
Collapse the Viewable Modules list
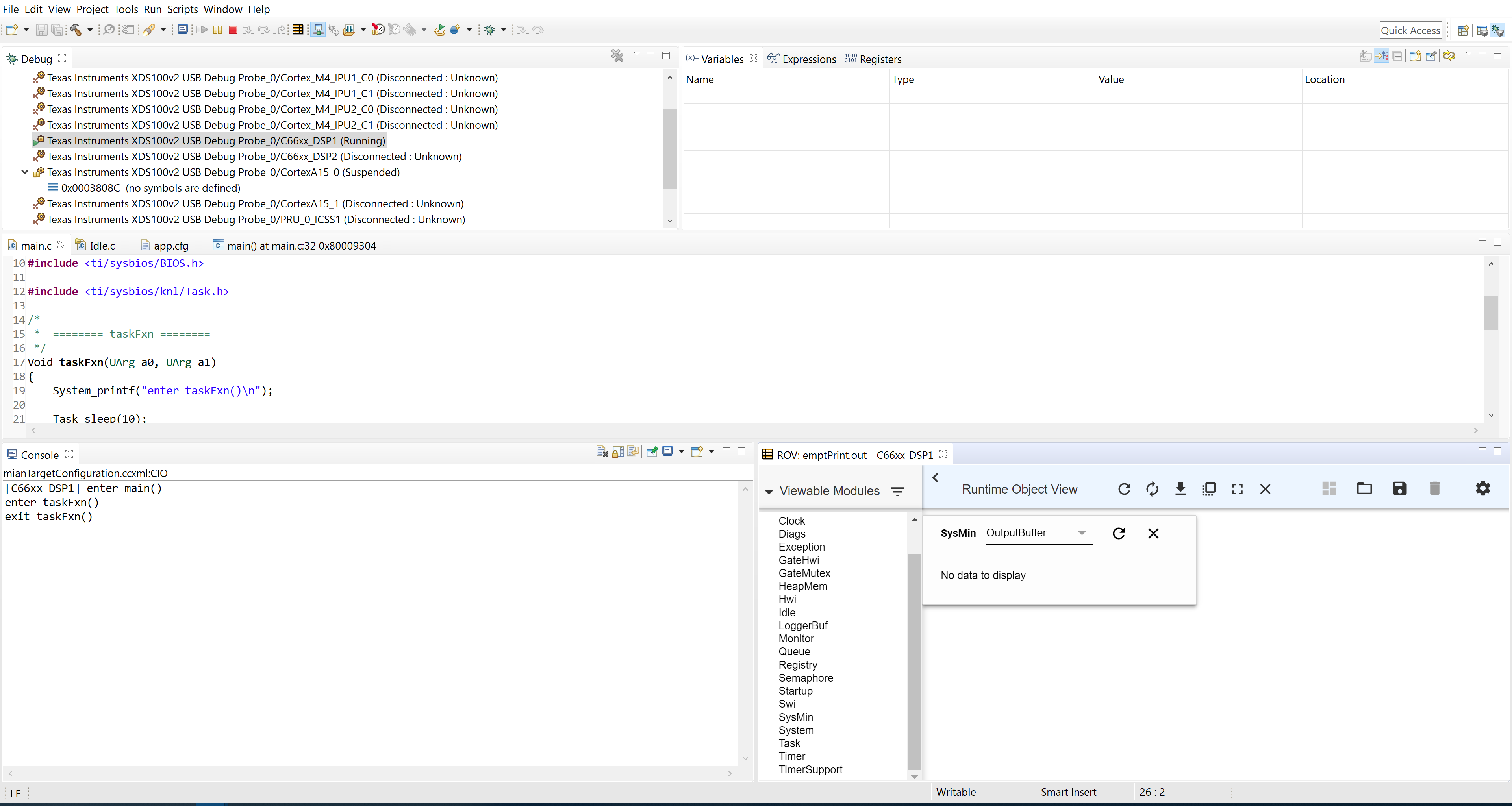pos(768,492)
